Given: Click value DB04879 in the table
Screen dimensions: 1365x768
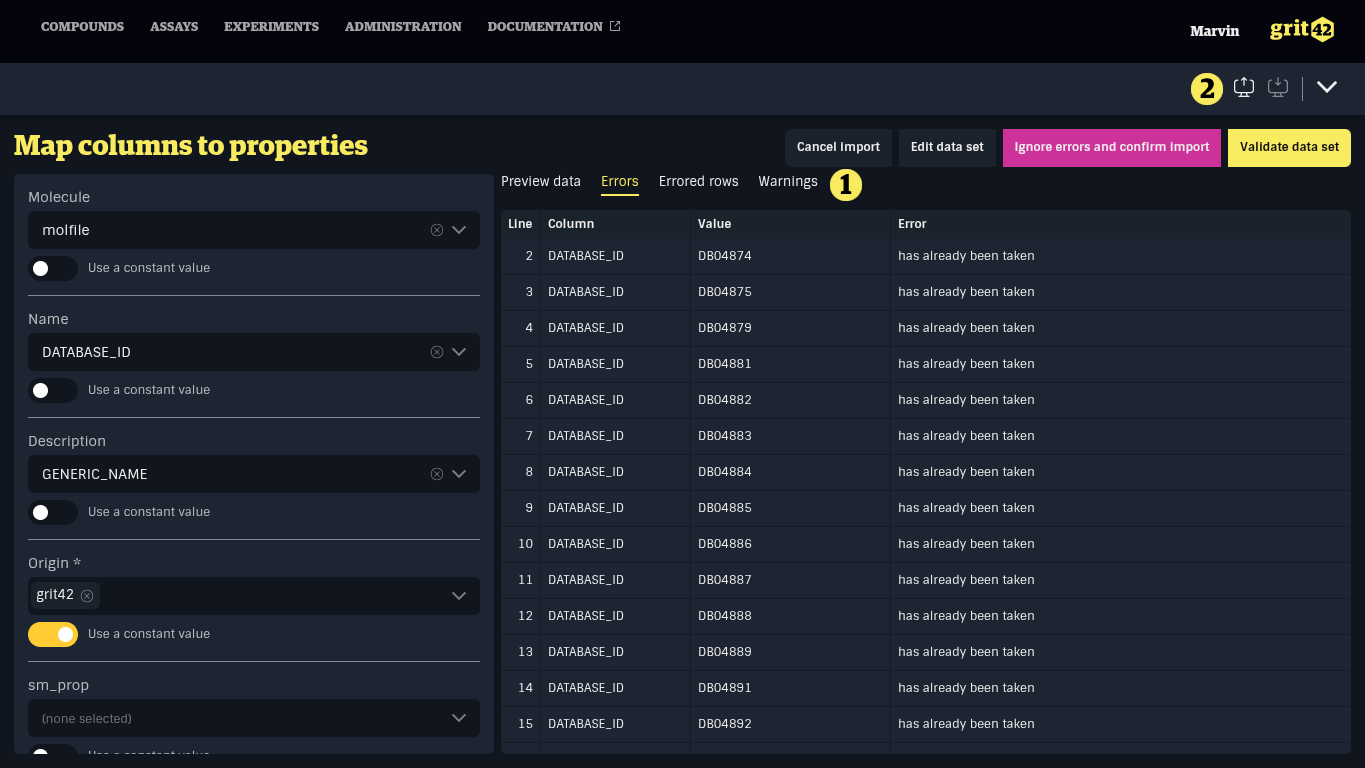Looking at the screenshot, I should 725,328.
